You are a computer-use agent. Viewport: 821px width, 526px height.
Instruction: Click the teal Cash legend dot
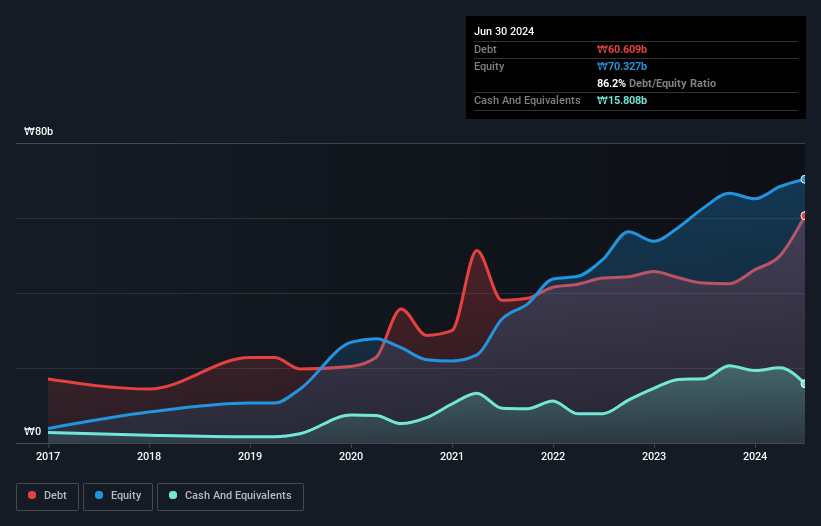[173, 495]
